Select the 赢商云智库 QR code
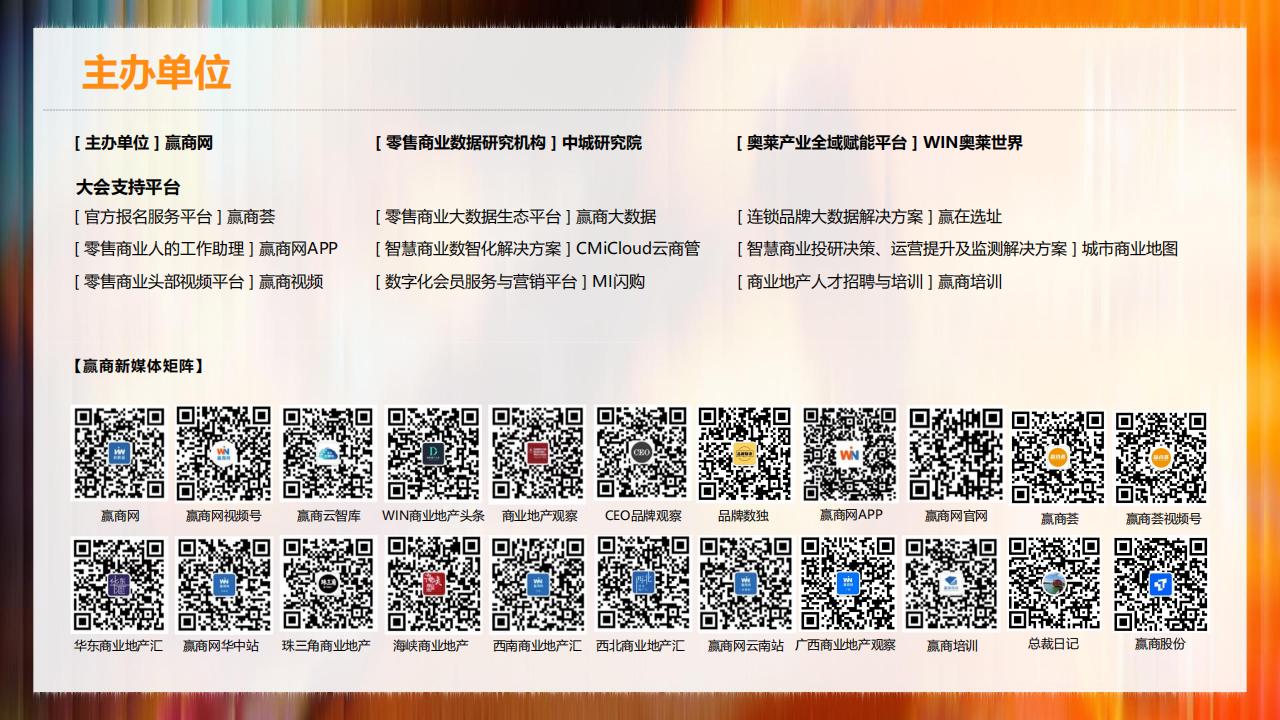Viewport: 1280px width, 720px height. point(328,453)
